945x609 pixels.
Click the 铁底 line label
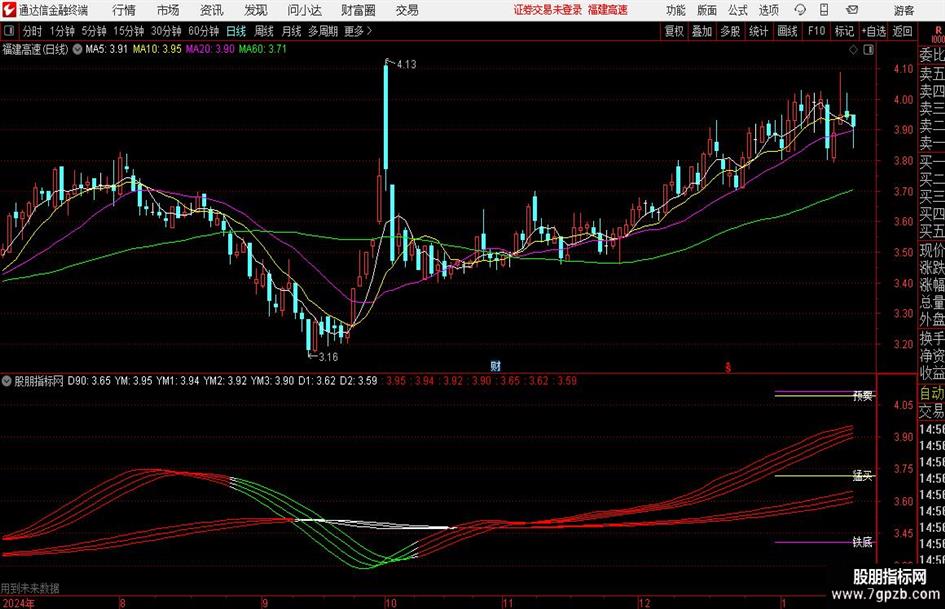(862, 542)
